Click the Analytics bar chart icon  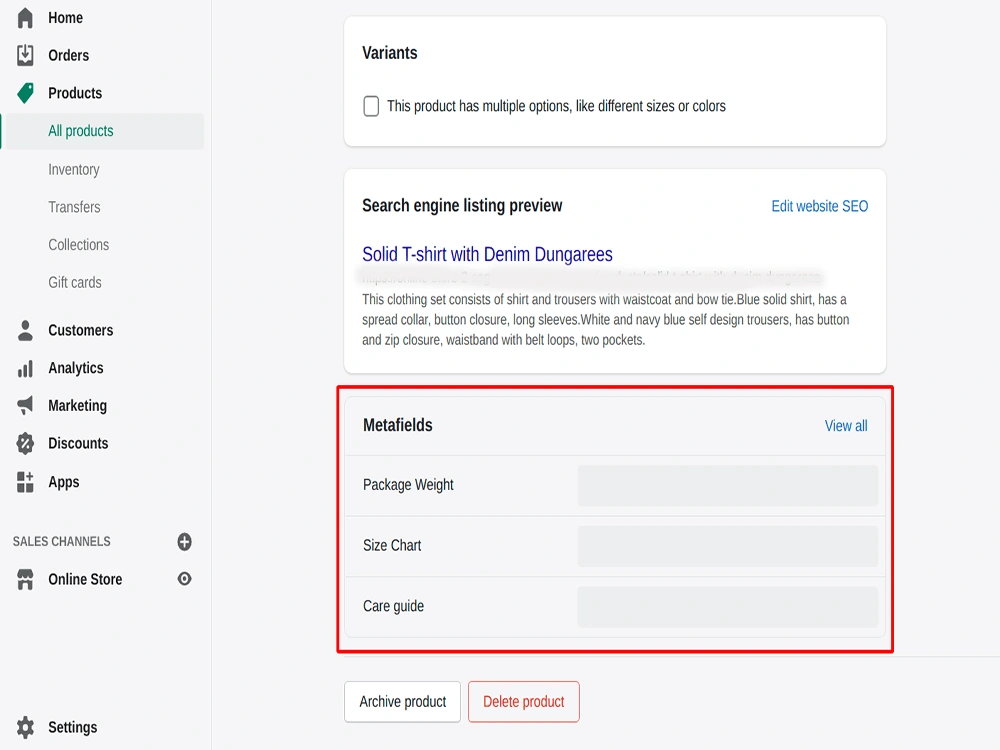point(25,368)
